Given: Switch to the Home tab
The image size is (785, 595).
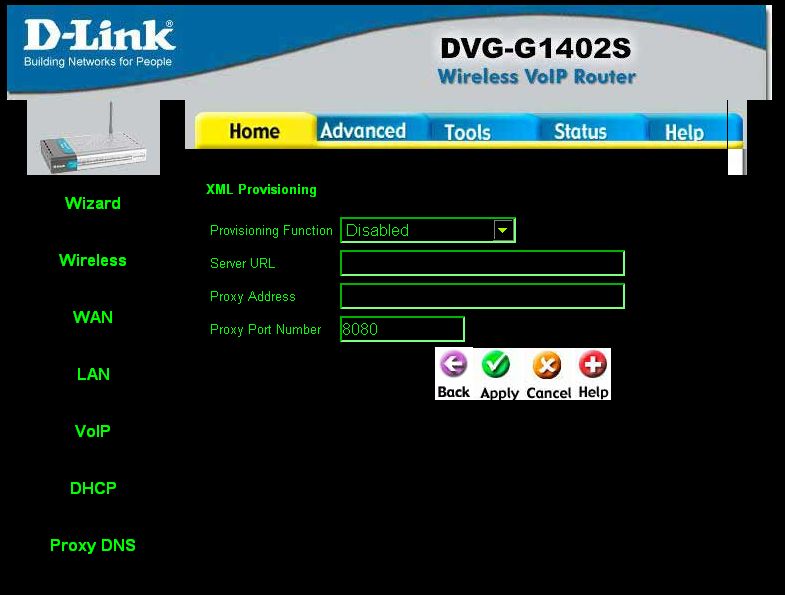Looking at the screenshot, I should click(x=255, y=131).
